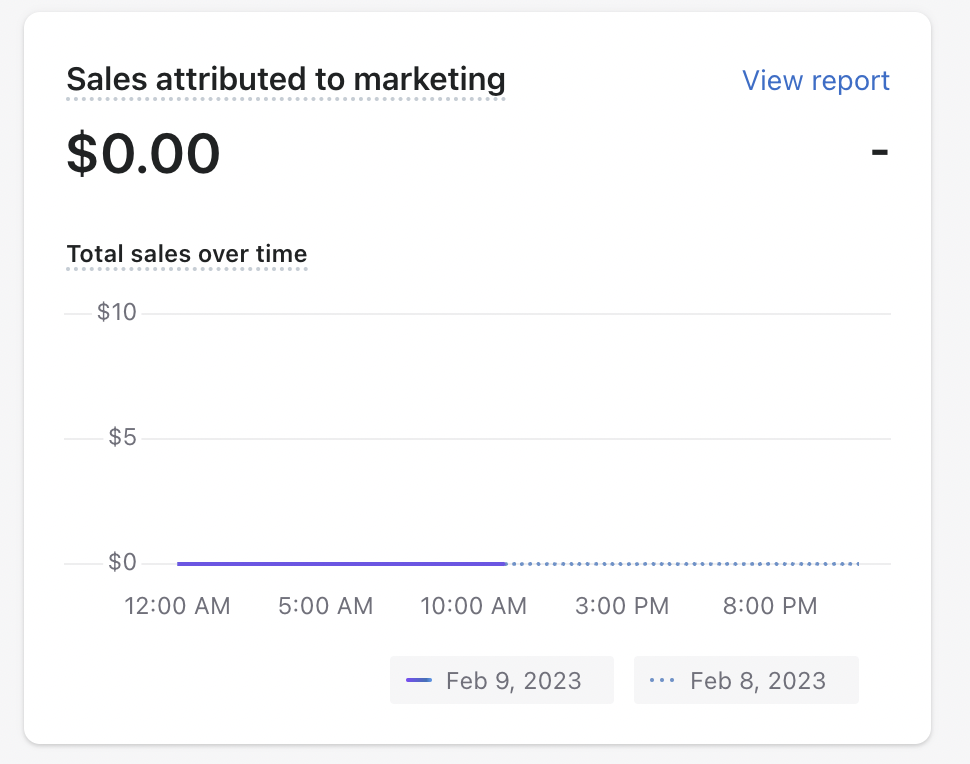
Task: Click the dotted blue line legend icon
Action: (x=662, y=681)
